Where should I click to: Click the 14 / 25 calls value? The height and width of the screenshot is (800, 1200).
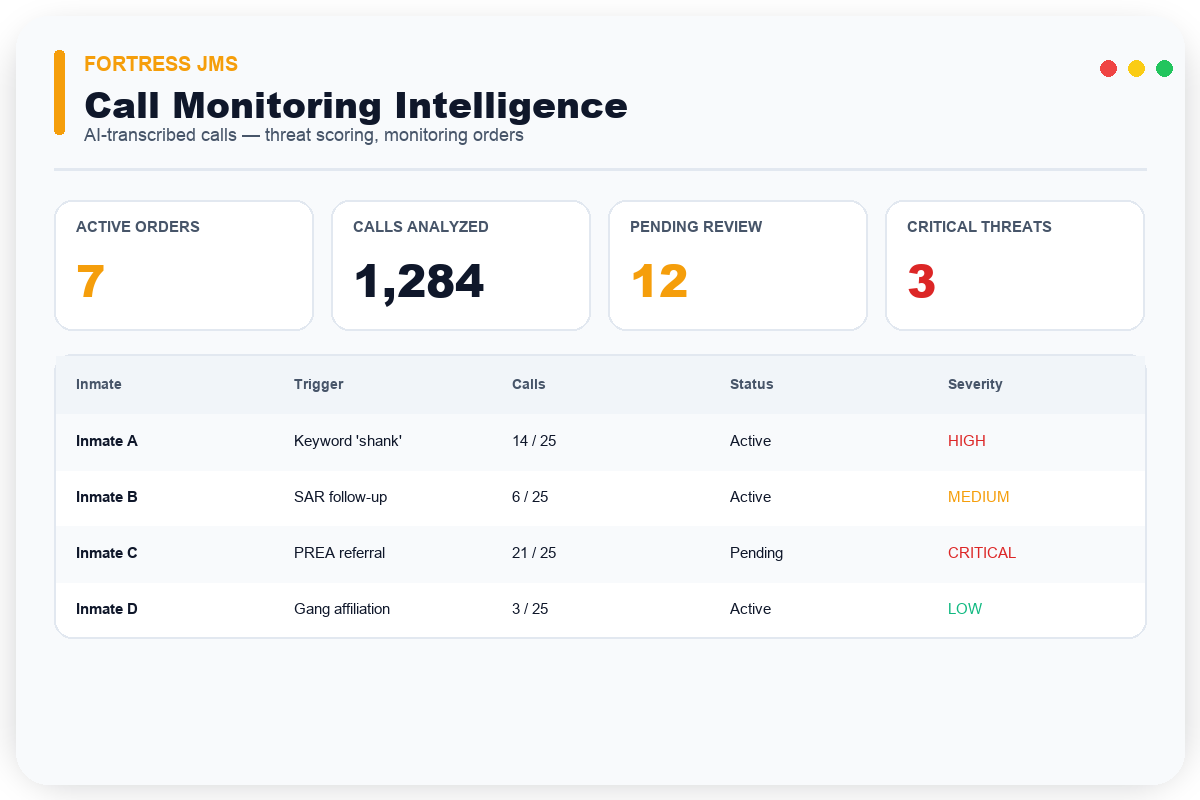click(534, 440)
